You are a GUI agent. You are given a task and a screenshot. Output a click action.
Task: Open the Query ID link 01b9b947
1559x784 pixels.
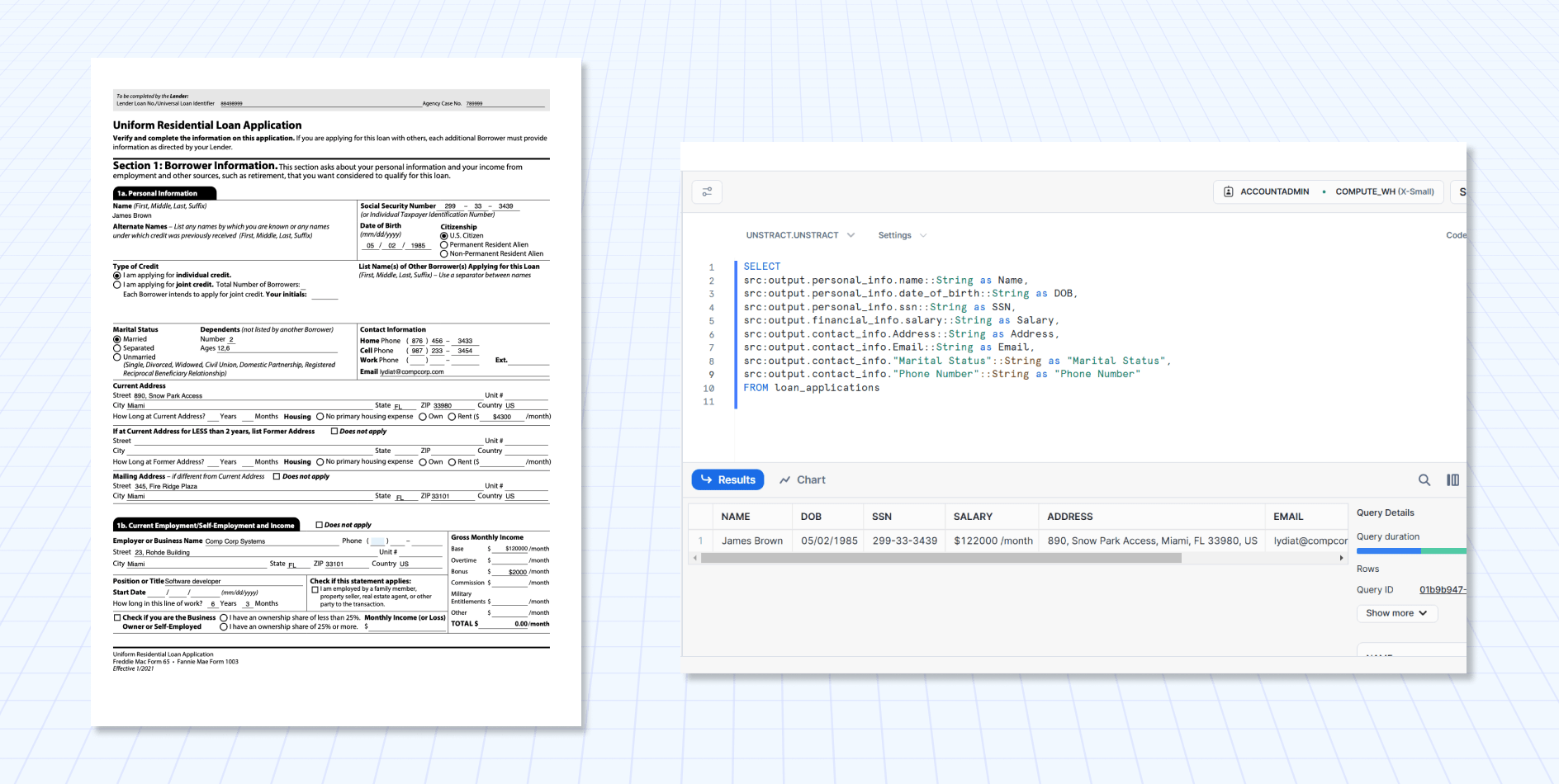tap(1442, 590)
